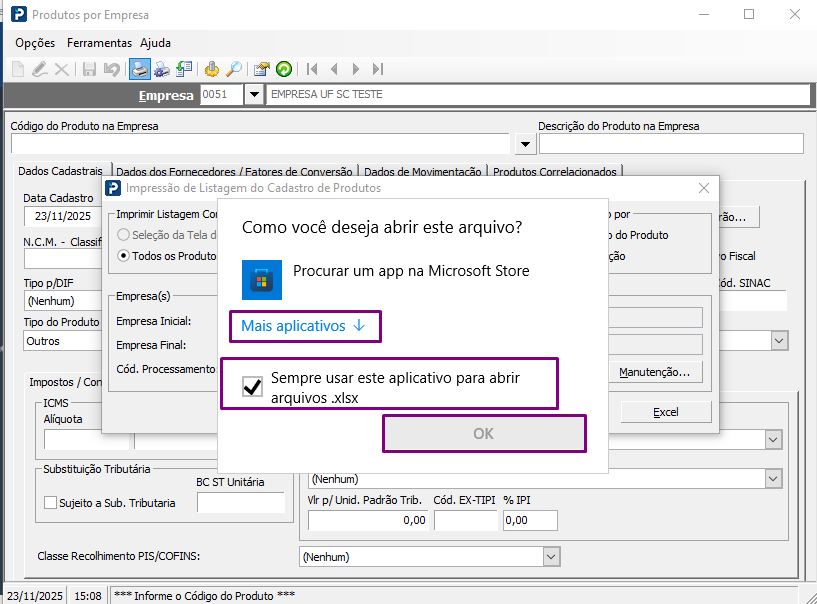Click status bar Informe o Código do Produto
817x604 pixels.
click(204, 596)
